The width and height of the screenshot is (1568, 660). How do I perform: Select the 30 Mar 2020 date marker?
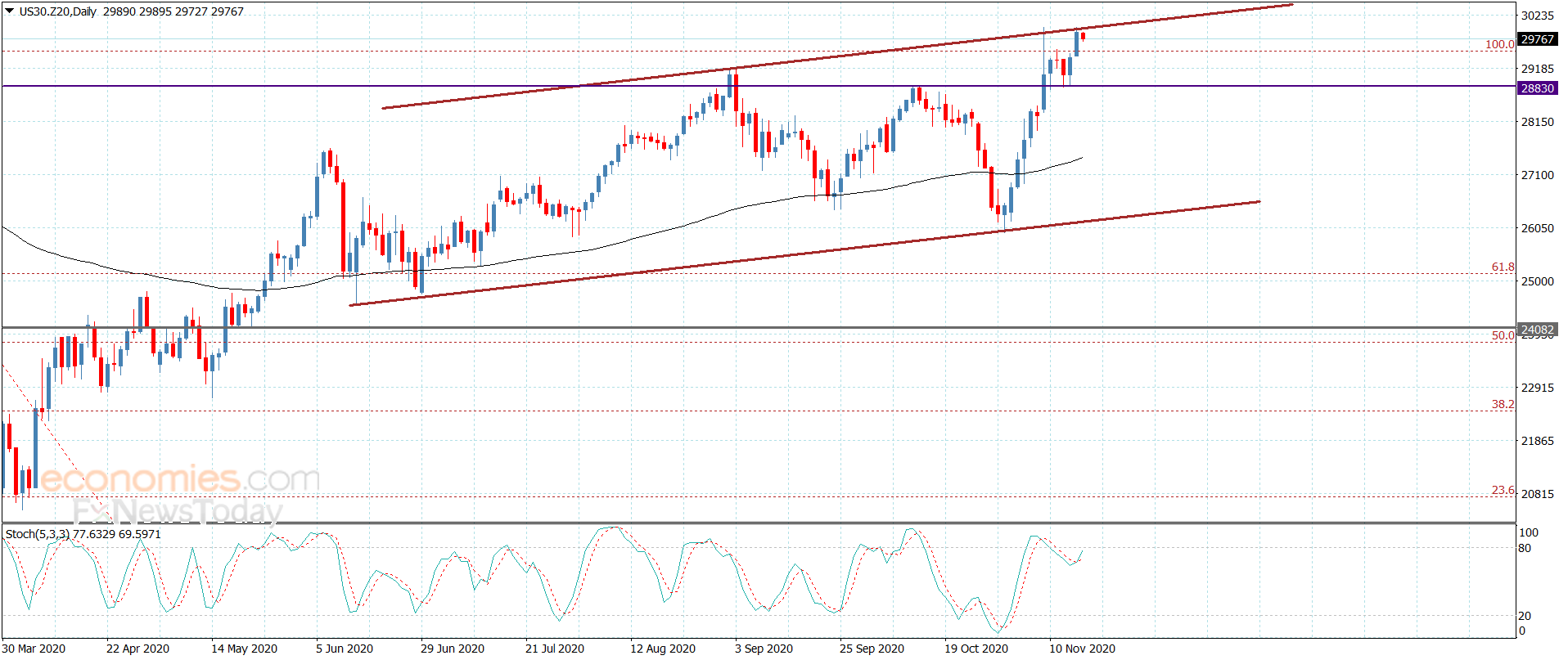click(34, 649)
